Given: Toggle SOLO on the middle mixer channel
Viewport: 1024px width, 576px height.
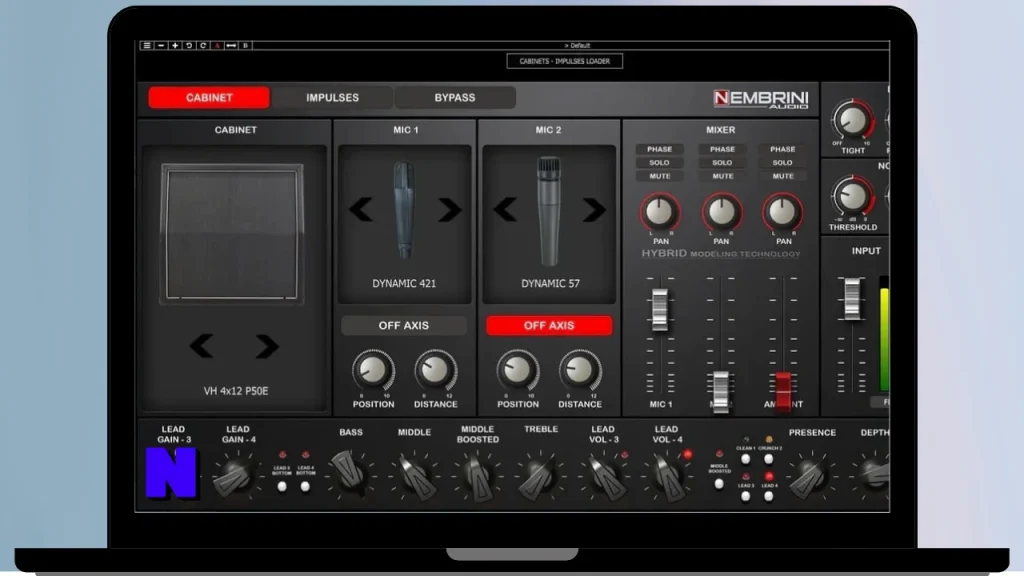Looking at the screenshot, I should [x=722, y=163].
